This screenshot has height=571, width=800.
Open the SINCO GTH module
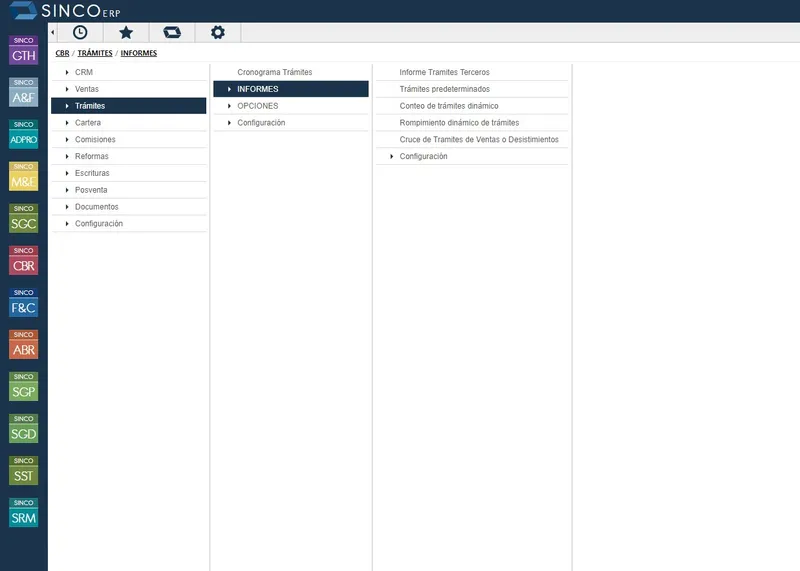[x=23, y=50]
